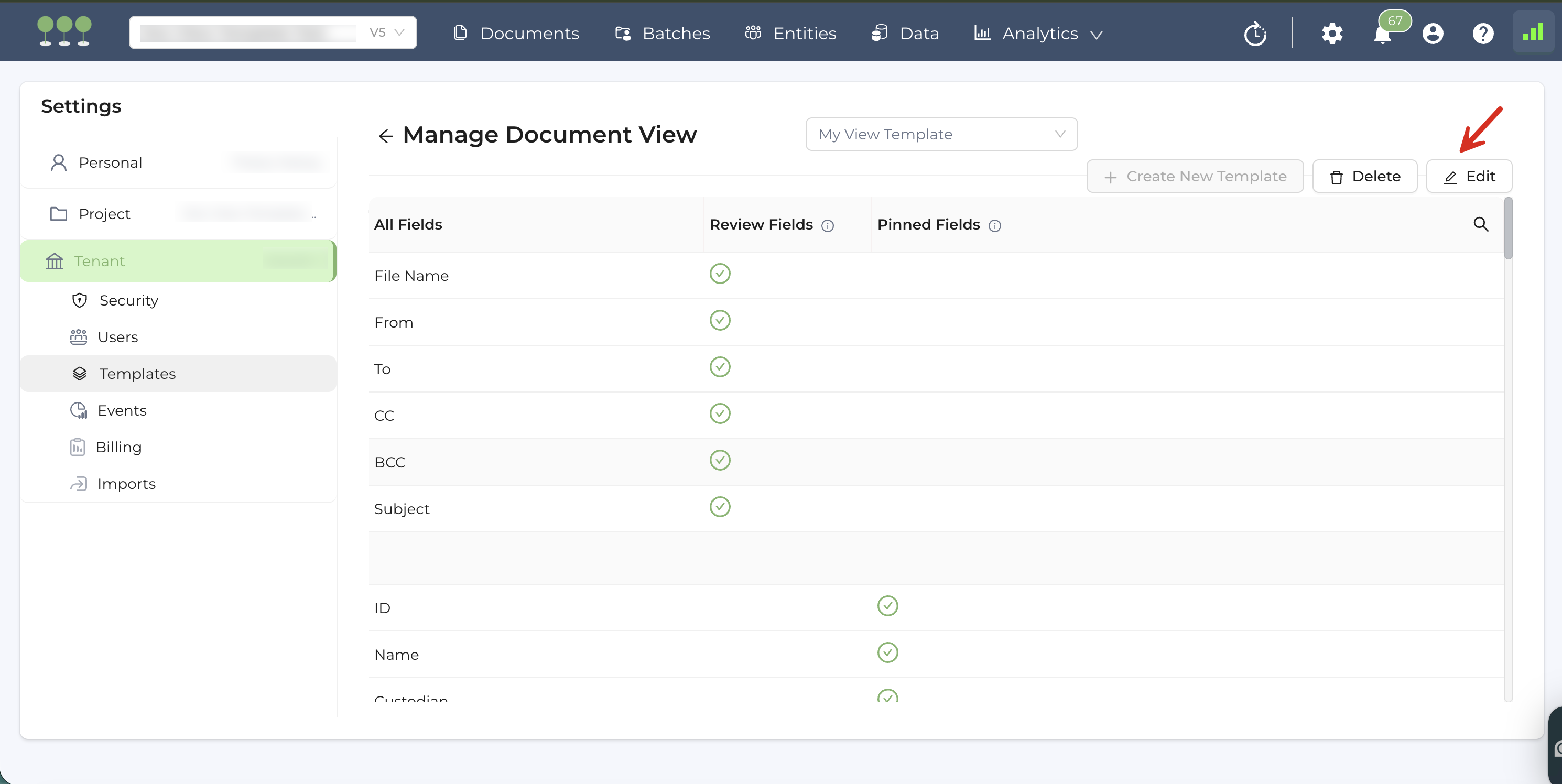Open the My View Template dropdown
Viewport: 1562px width, 784px height.
[x=941, y=134]
